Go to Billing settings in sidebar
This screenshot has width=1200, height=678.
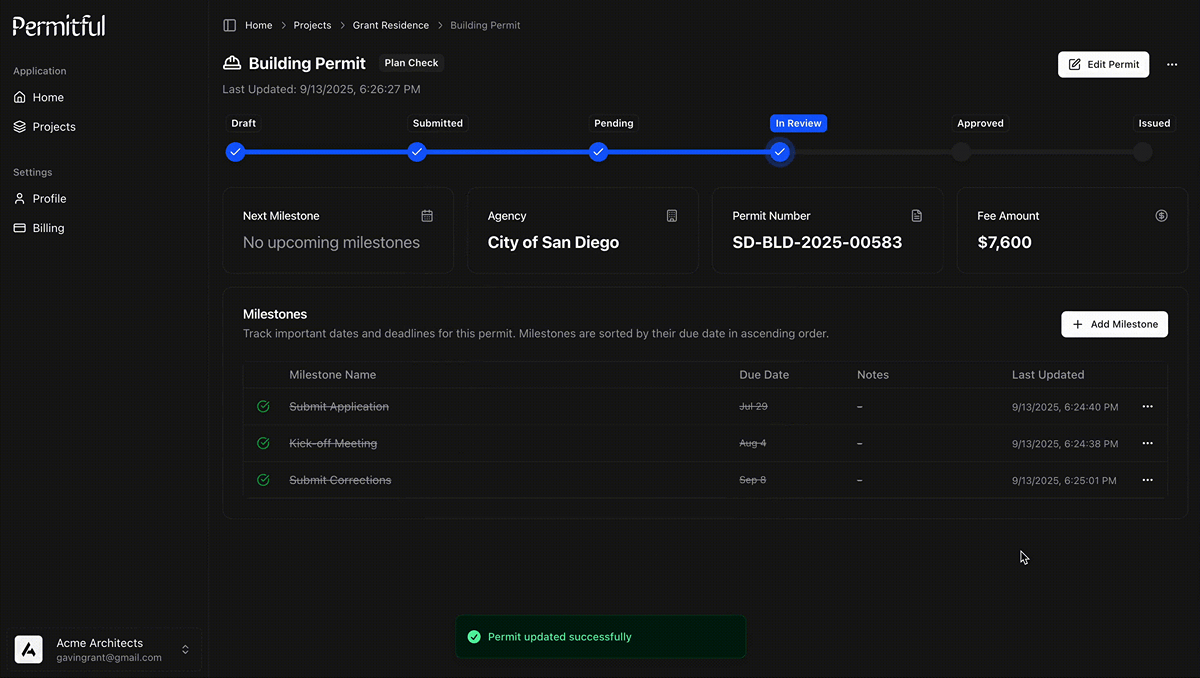click(48, 228)
